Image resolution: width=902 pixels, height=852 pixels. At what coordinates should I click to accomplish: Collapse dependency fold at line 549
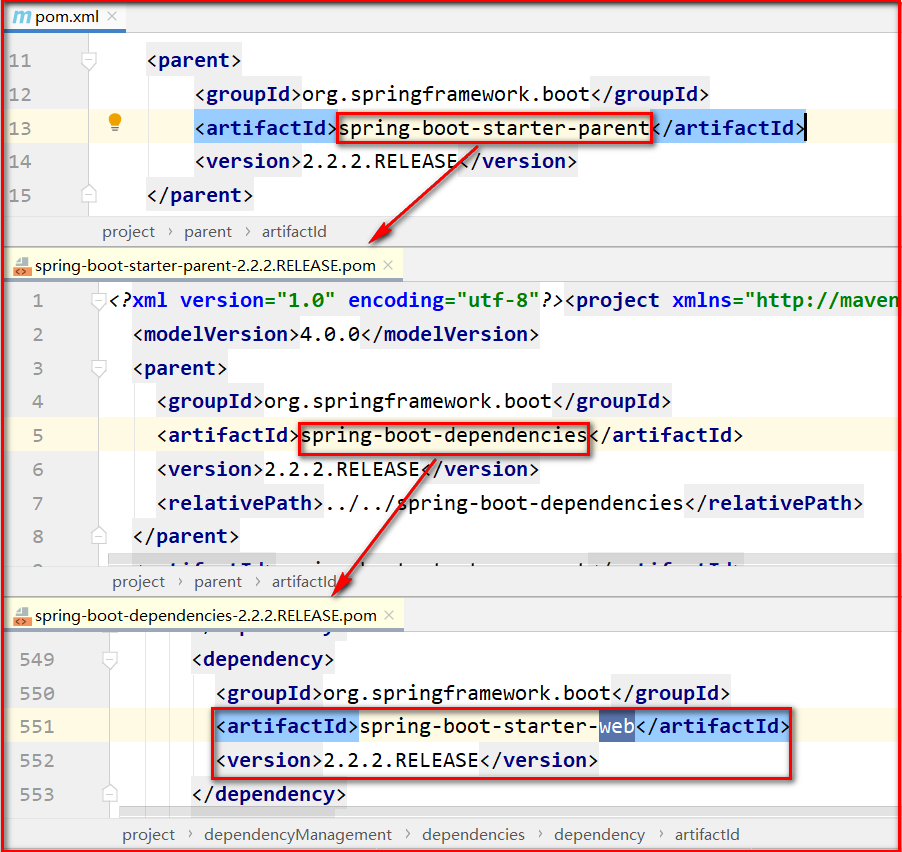109,659
